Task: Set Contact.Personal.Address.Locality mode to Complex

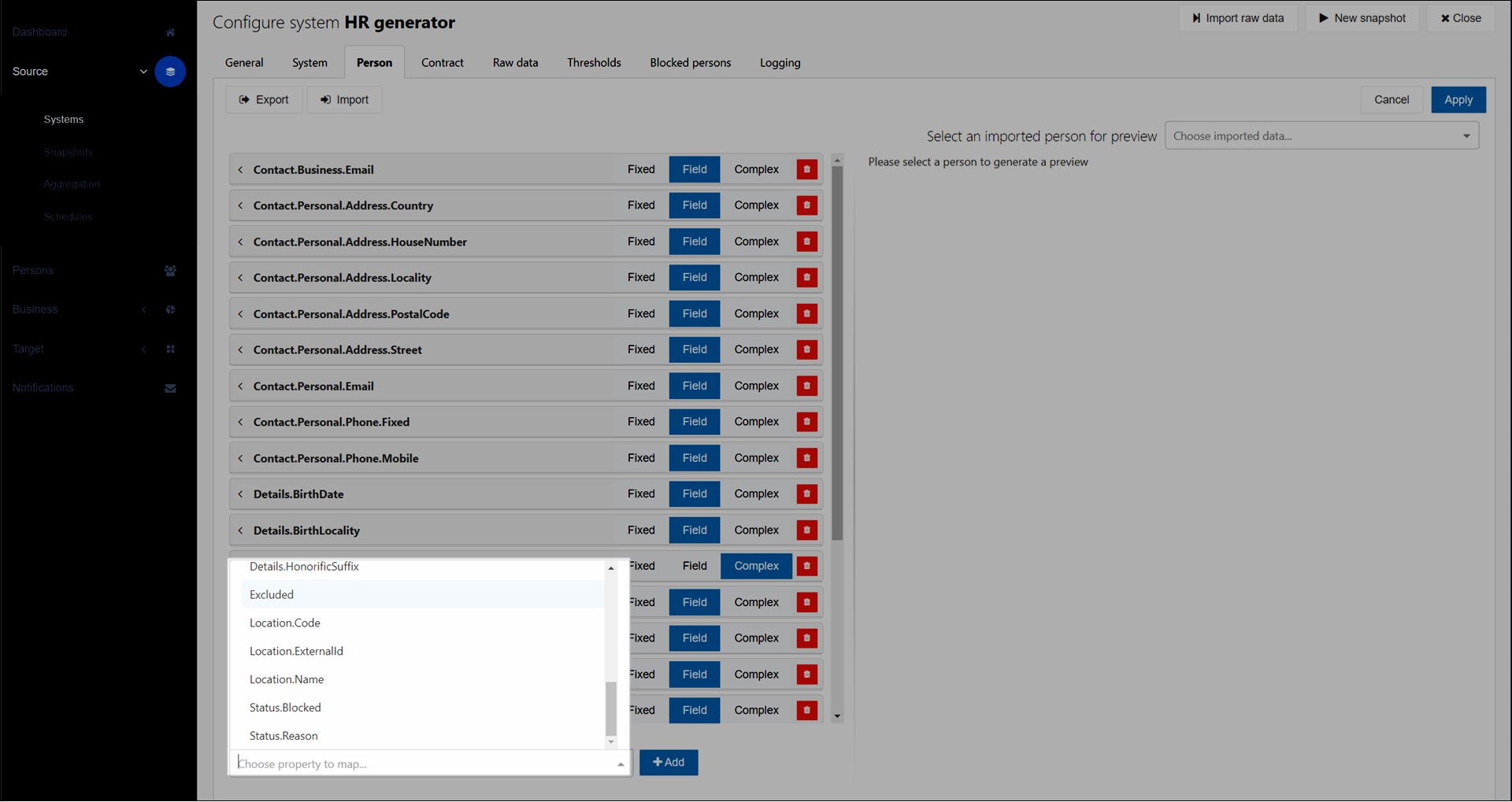Action: pyautogui.click(x=756, y=277)
